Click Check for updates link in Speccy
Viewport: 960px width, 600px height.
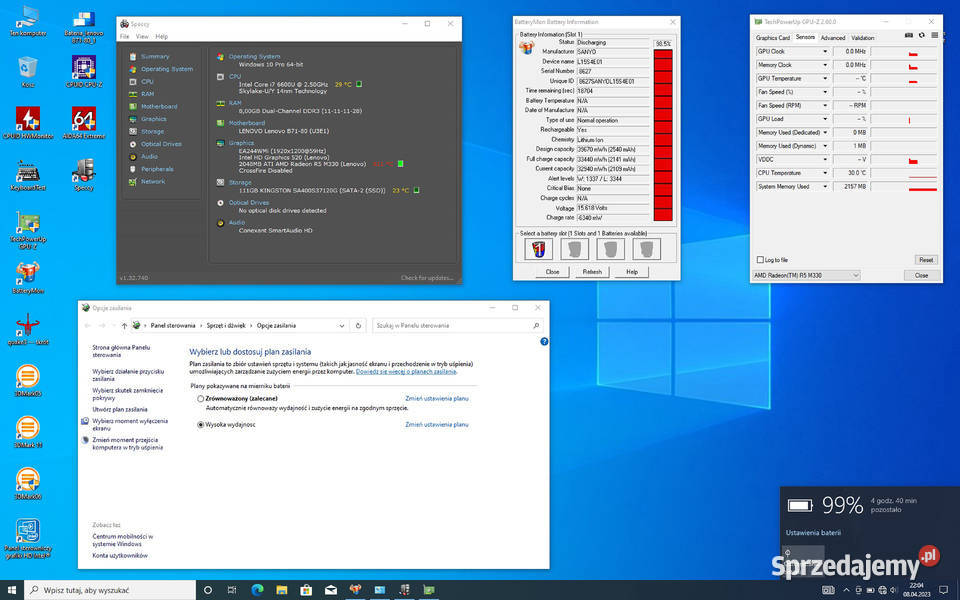(x=427, y=278)
